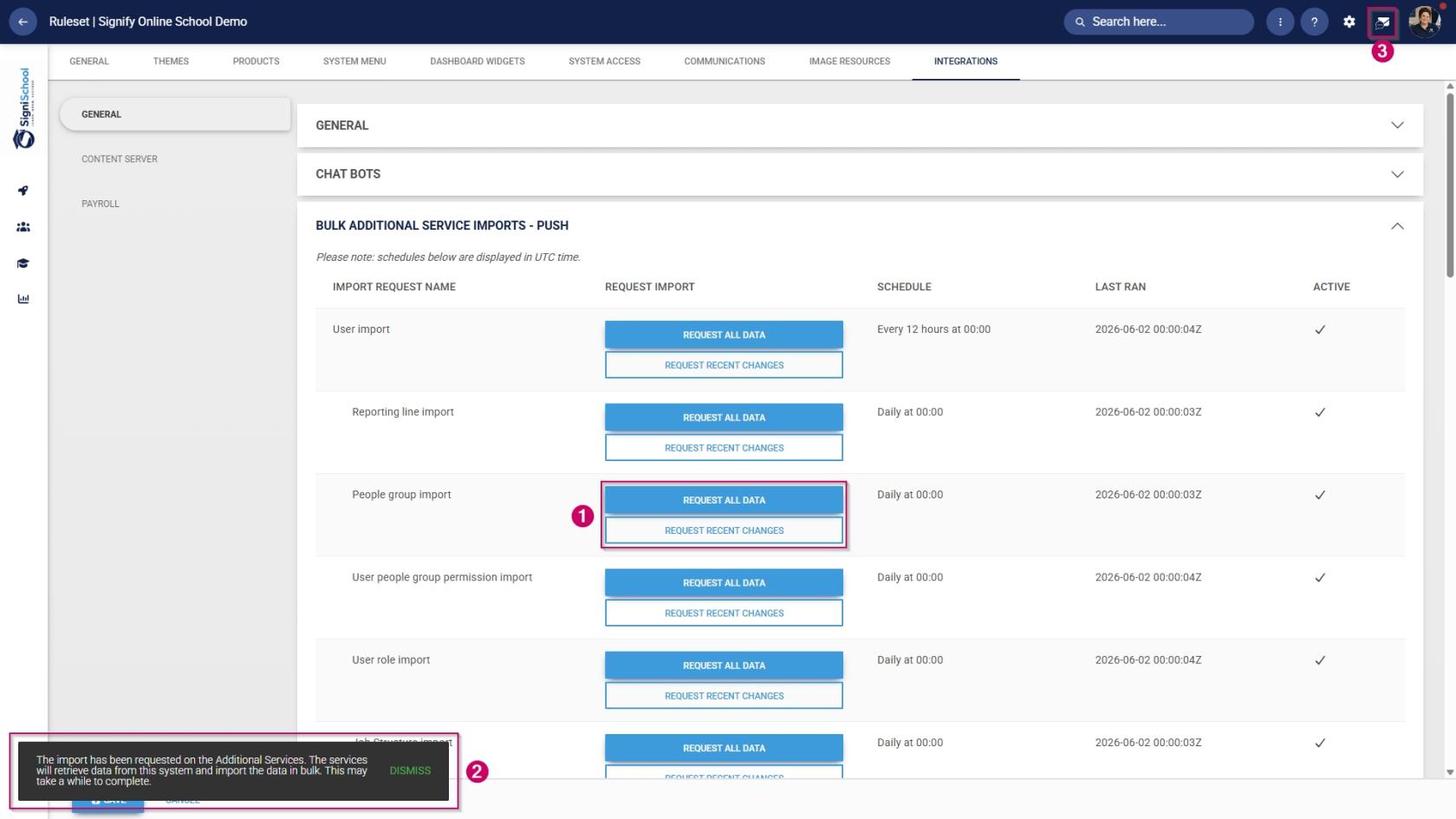This screenshot has height=819, width=1456.
Task: Click the Search here input field
Action: pyautogui.click(x=1159, y=22)
